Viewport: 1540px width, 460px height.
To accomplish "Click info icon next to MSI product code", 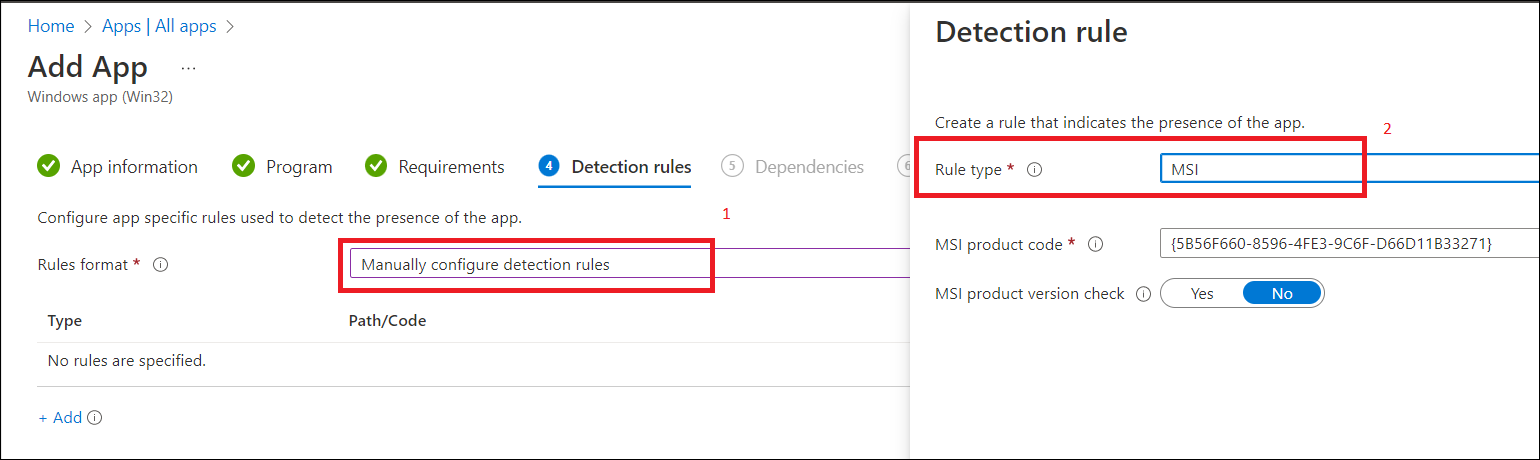I will click(x=1095, y=244).
